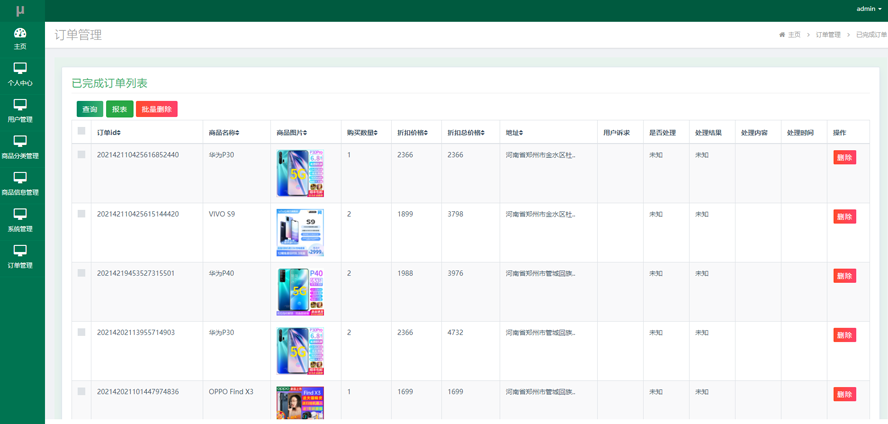Open product image of order 202142021139557​14903
888x424 pixels.
[300, 351]
